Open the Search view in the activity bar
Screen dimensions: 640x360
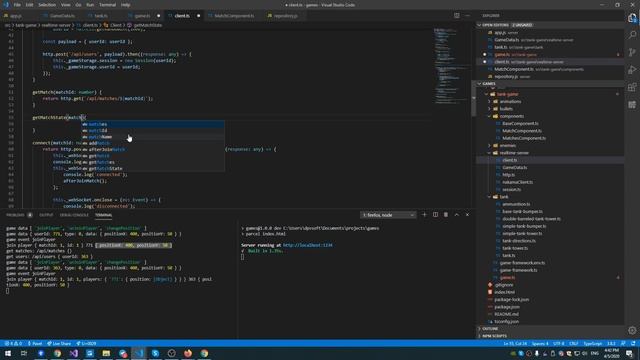pos(632,35)
